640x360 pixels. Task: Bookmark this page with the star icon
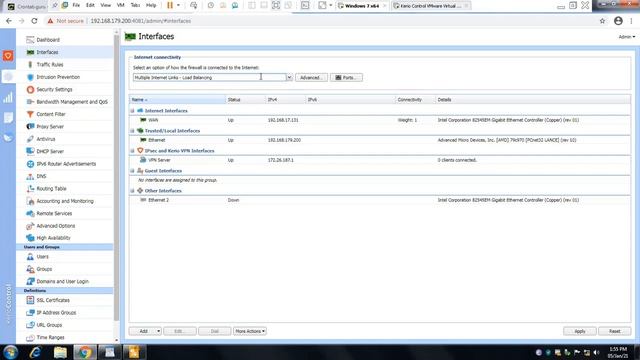tap(602, 21)
